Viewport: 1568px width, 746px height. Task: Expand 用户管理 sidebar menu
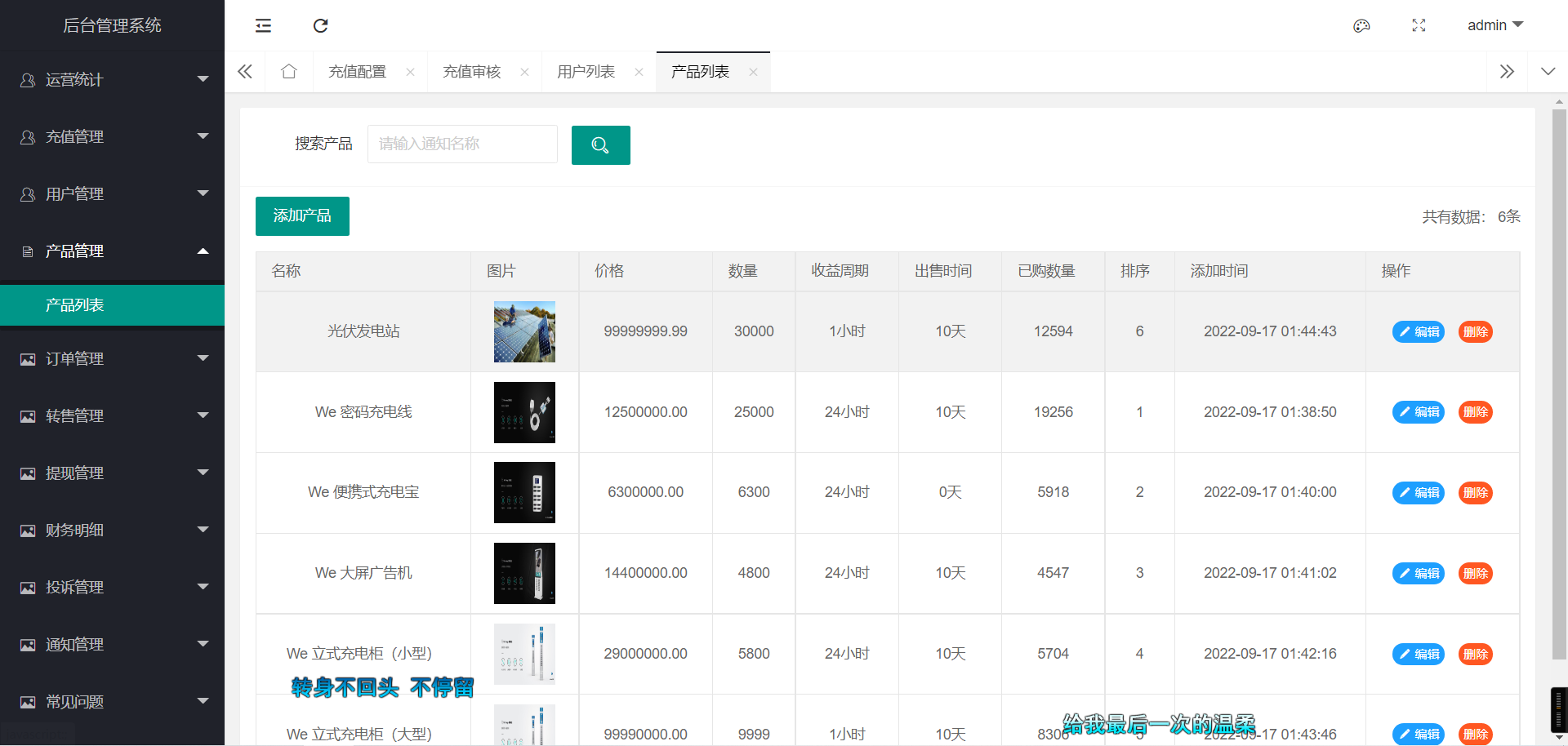point(112,193)
